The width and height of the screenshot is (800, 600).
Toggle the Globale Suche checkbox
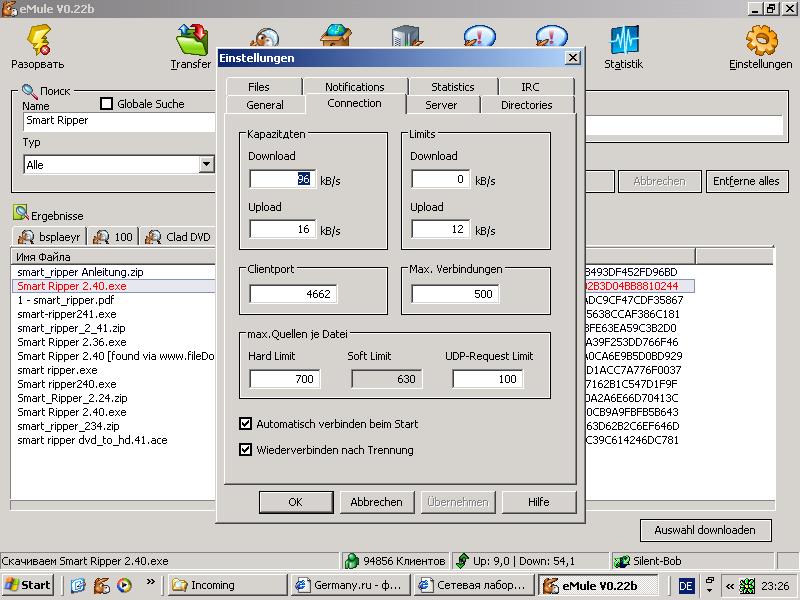click(106, 104)
